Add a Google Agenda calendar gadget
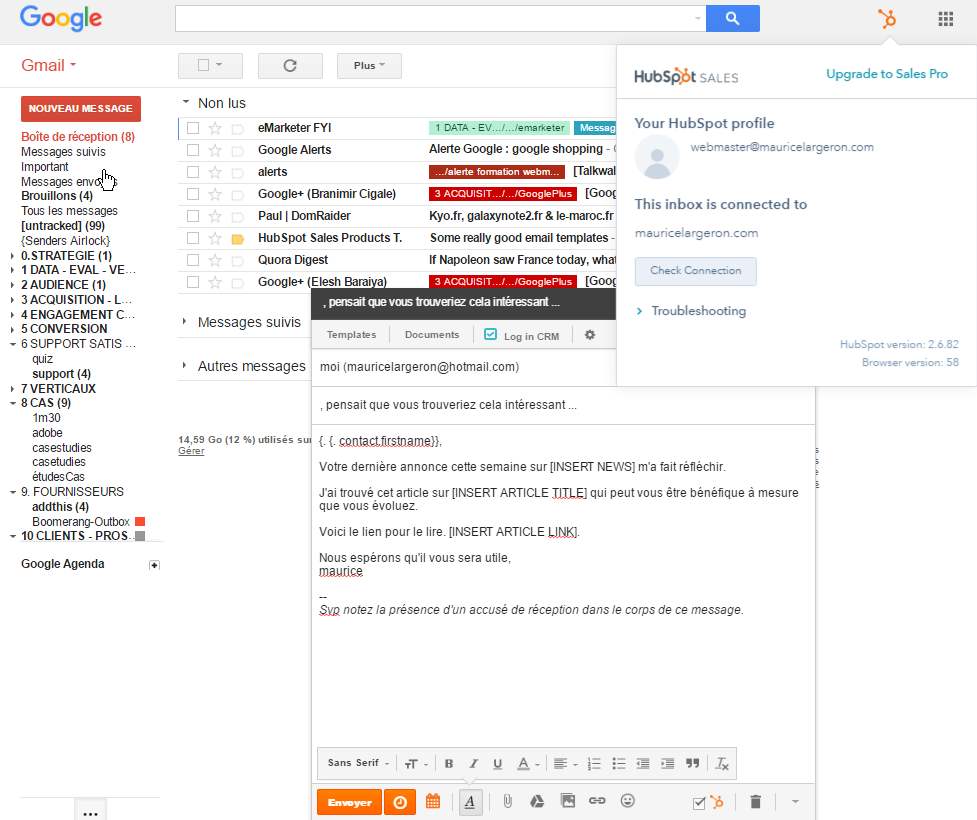Image resolution: width=977 pixels, height=820 pixels. click(x=155, y=565)
